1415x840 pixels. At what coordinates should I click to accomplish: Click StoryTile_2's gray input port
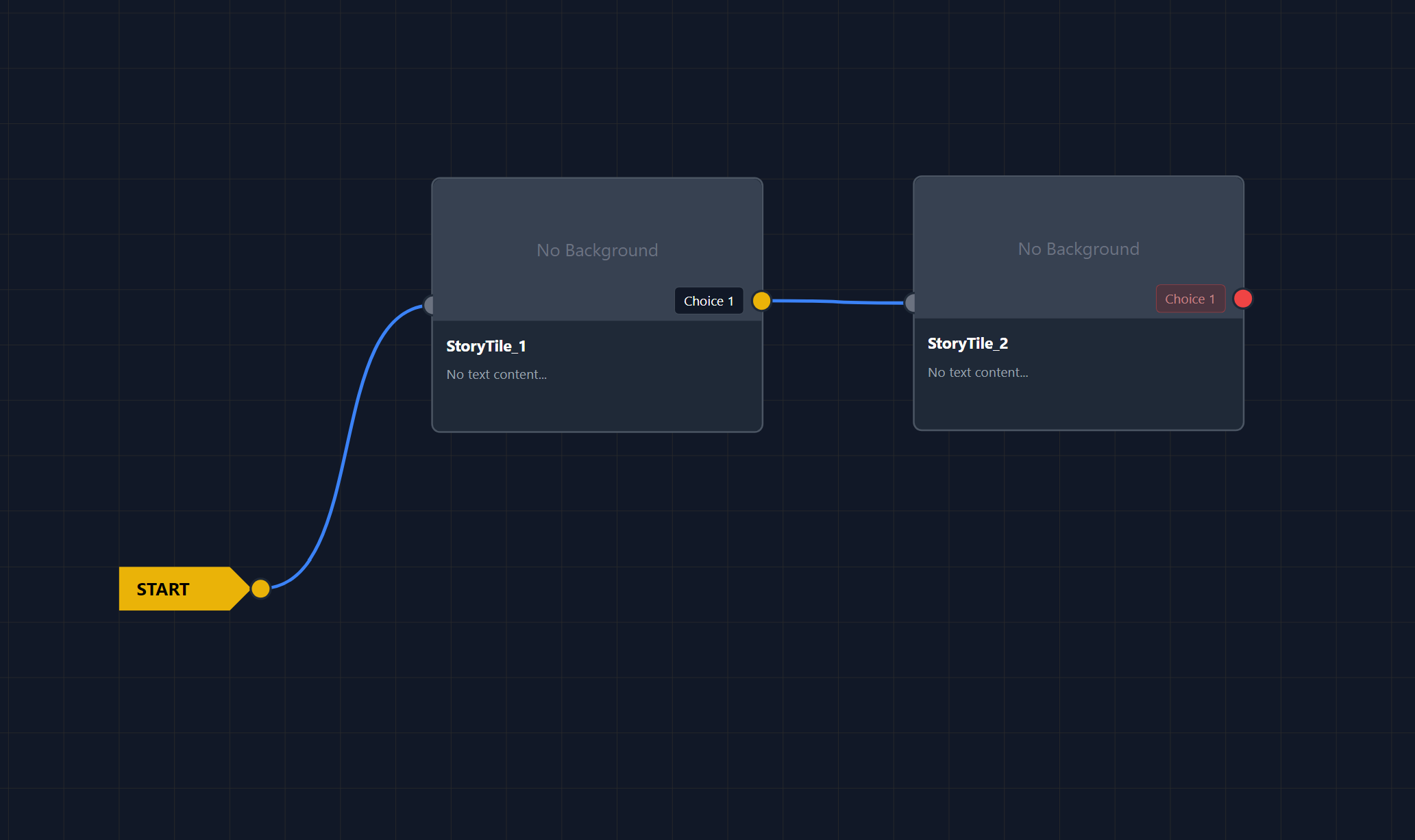tap(911, 302)
